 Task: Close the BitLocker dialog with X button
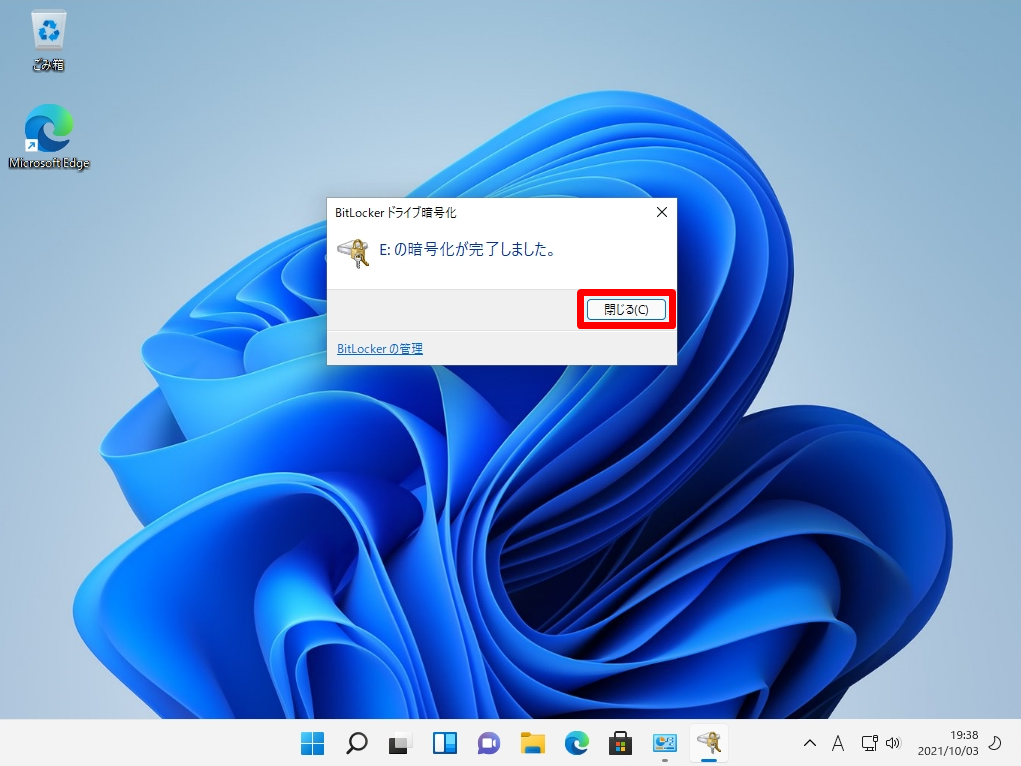click(x=662, y=212)
